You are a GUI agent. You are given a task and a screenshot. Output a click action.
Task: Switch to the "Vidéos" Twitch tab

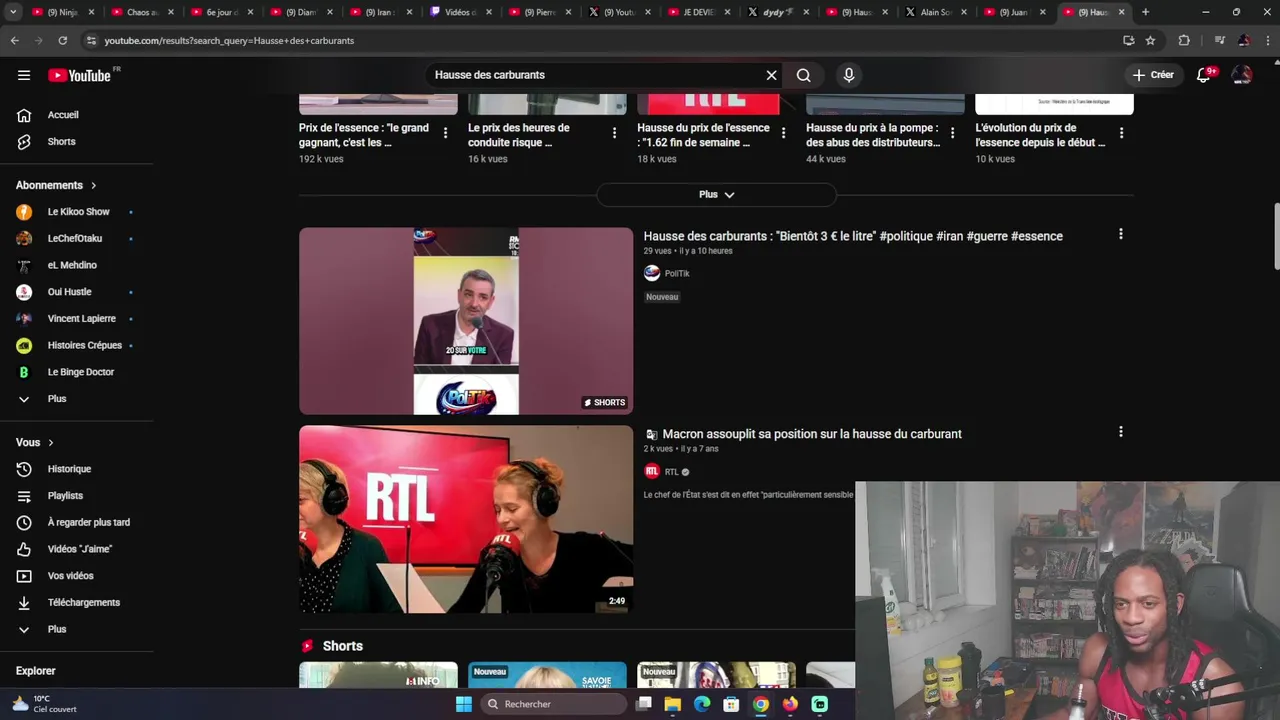tap(459, 12)
